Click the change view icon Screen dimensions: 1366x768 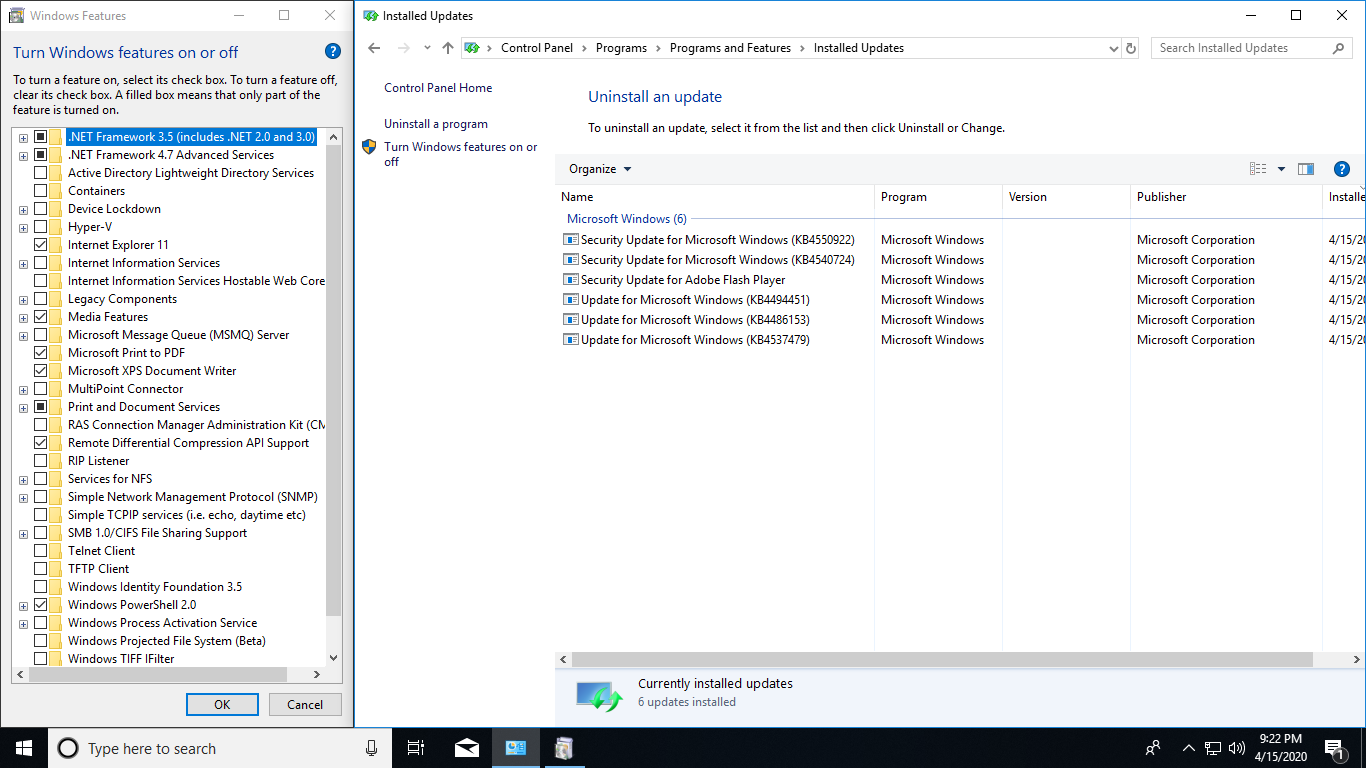[1259, 169]
